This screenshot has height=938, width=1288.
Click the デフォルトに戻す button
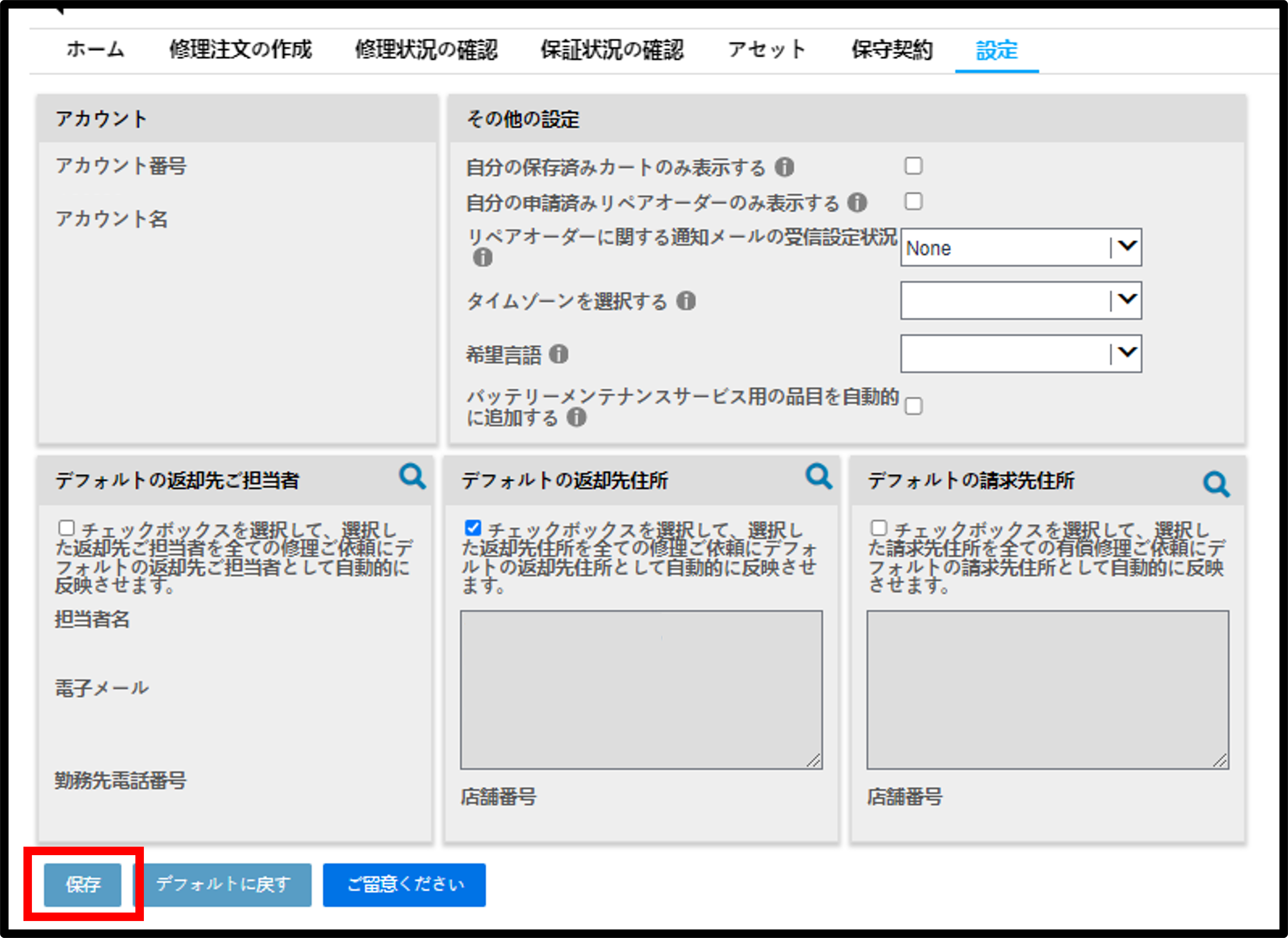click(223, 885)
